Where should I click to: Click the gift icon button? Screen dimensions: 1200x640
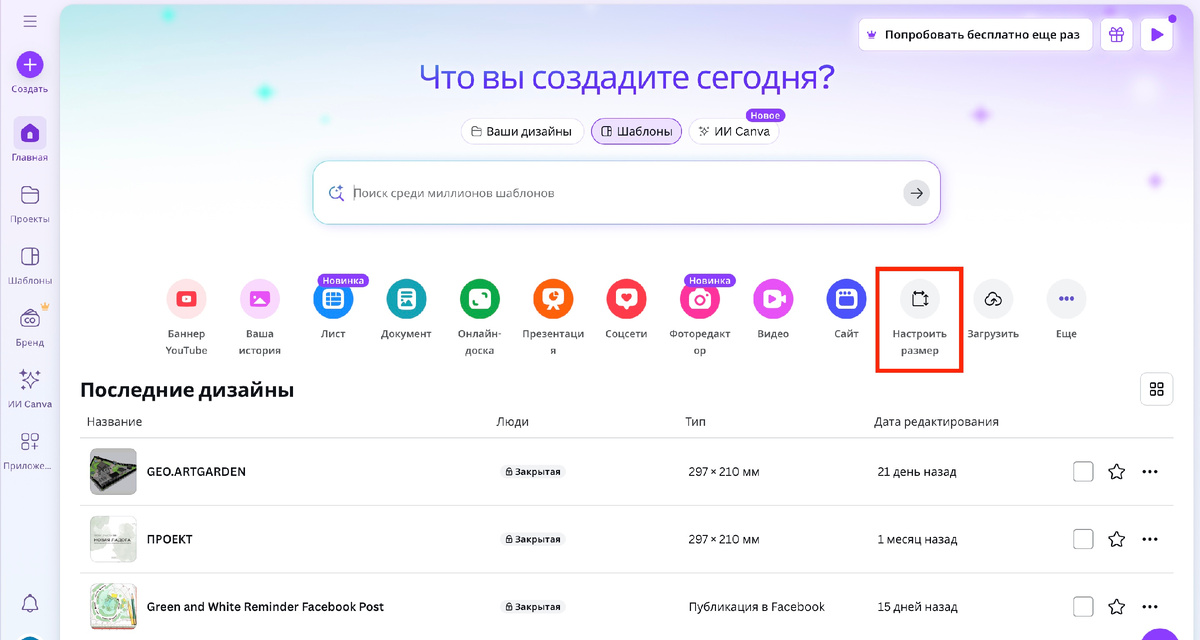pyautogui.click(x=1116, y=34)
